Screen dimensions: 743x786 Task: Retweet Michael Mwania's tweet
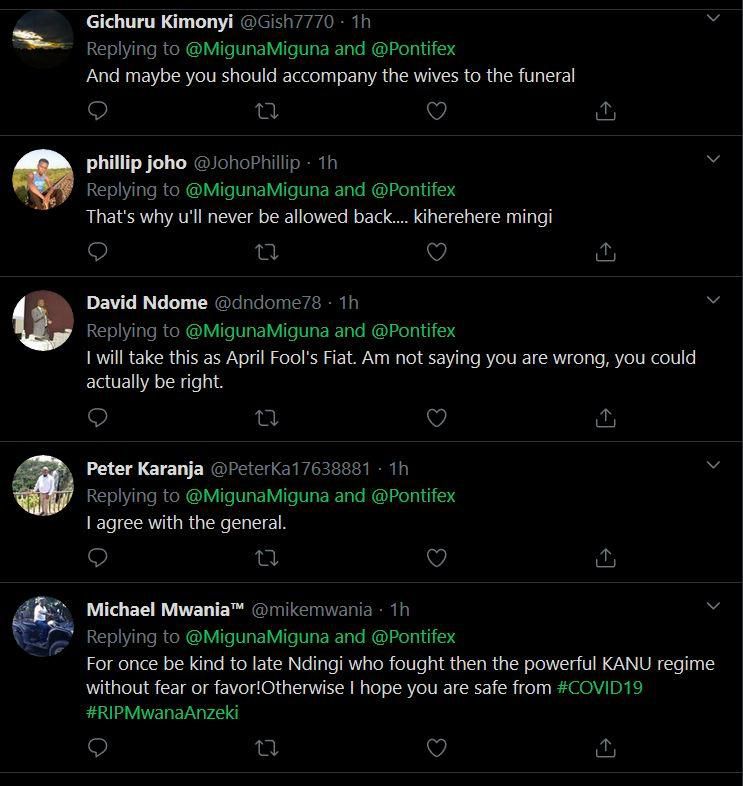pyautogui.click(x=266, y=747)
